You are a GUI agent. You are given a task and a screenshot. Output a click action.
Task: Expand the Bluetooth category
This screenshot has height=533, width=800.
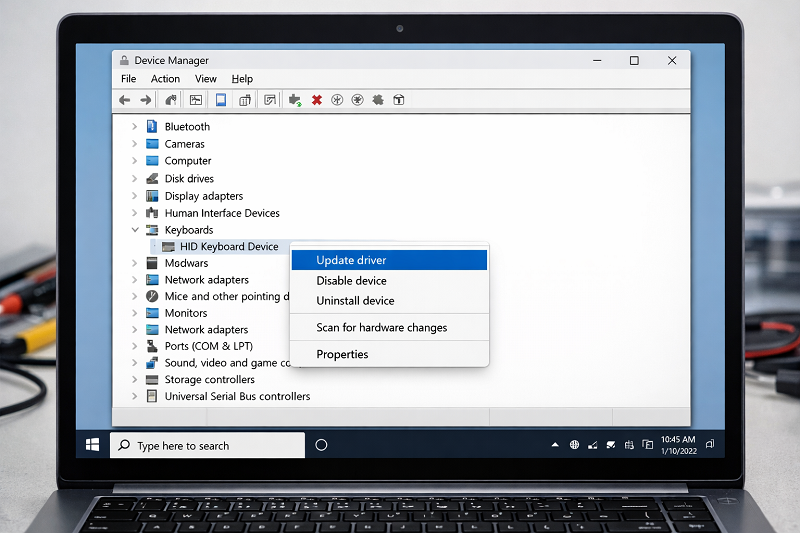(x=135, y=126)
